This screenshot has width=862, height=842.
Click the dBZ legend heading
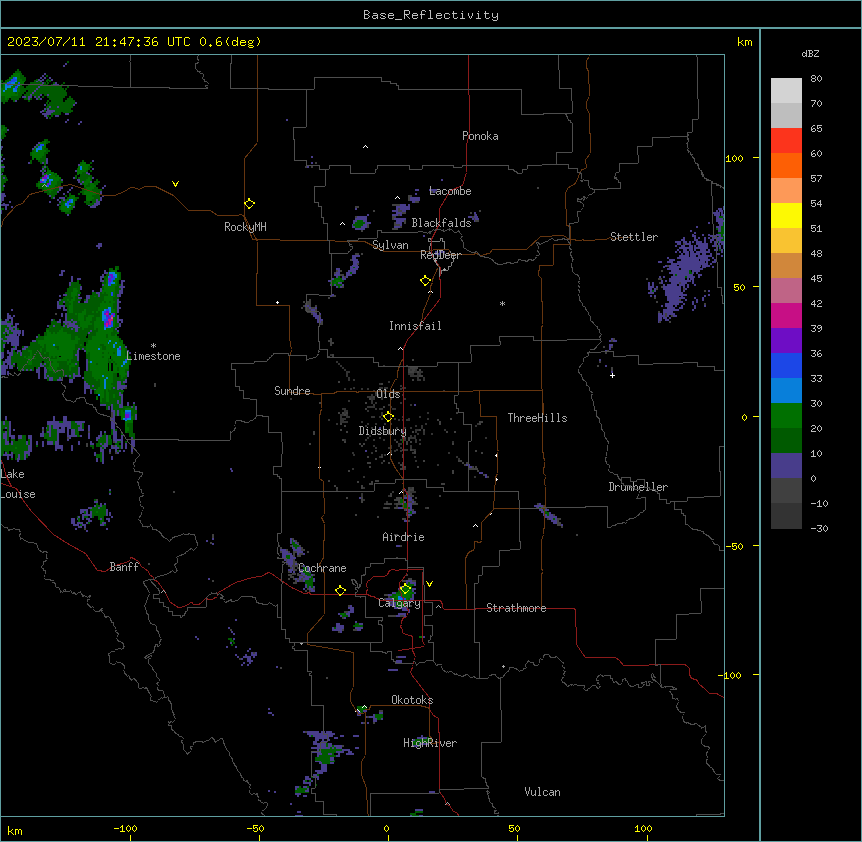point(810,54)
